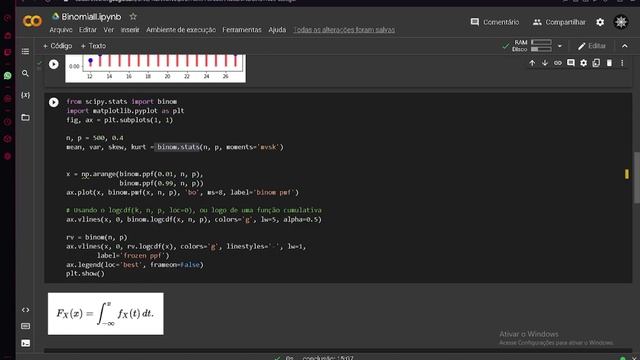This screenshot has width=640, height=360.
Task: Click the vertical scrollbar thumb
Action: pos(636,177)
